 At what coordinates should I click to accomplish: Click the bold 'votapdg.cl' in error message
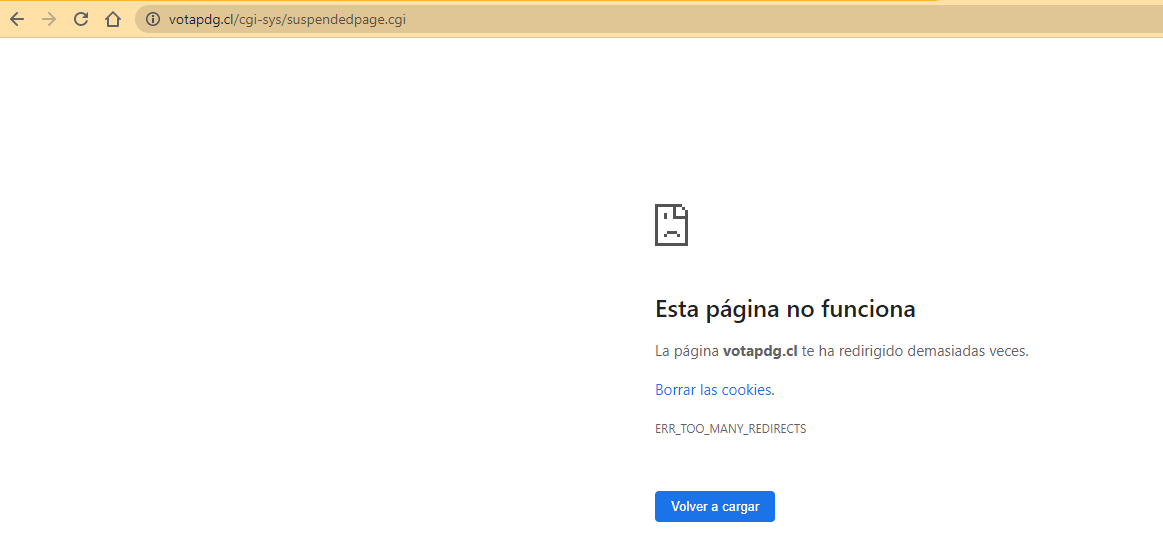coord(760,352)
